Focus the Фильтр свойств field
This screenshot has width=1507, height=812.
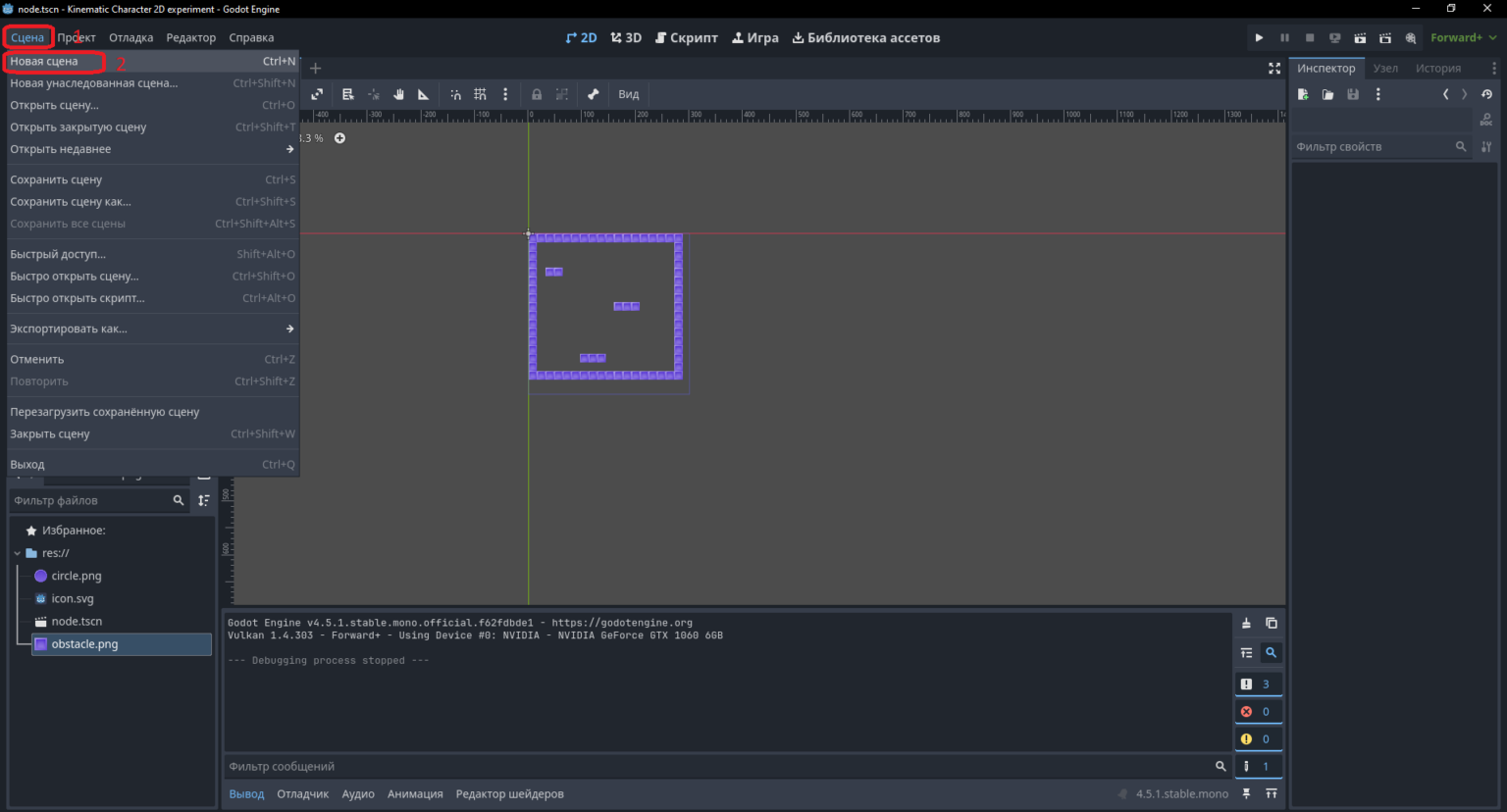click(1380, 147)
